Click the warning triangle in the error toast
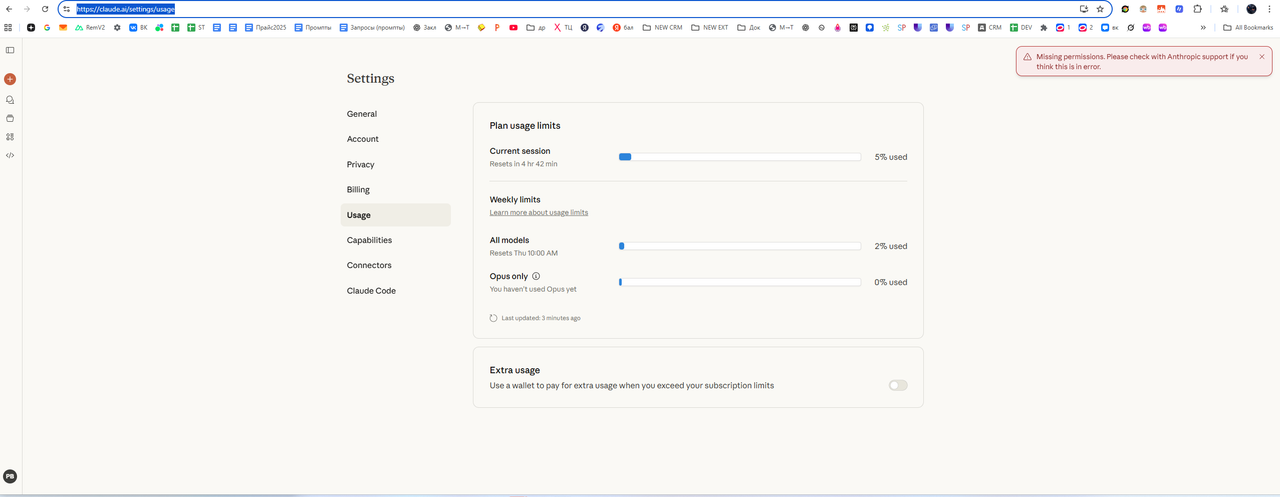 [1027, 57]
